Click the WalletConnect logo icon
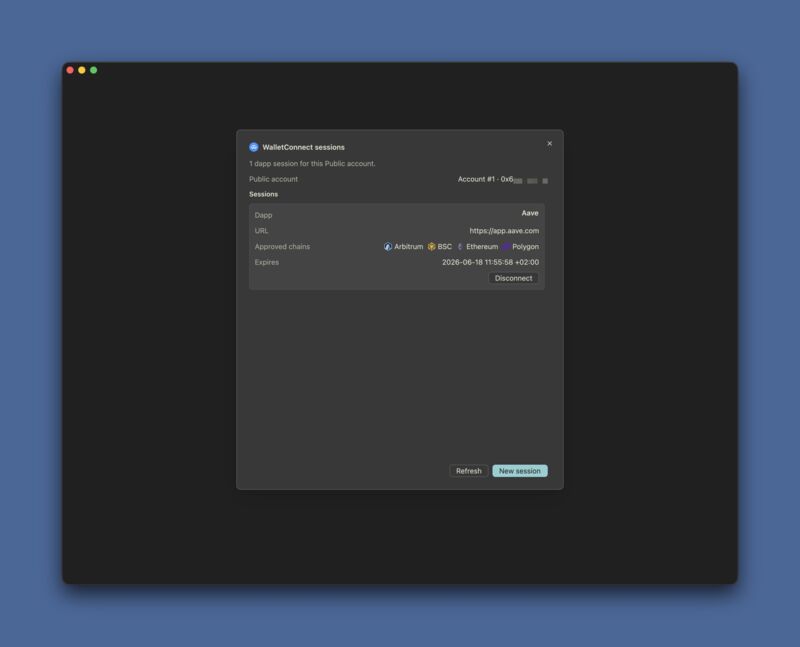Image resolution: width=800 pixels, height=647 pixels. 254,147
